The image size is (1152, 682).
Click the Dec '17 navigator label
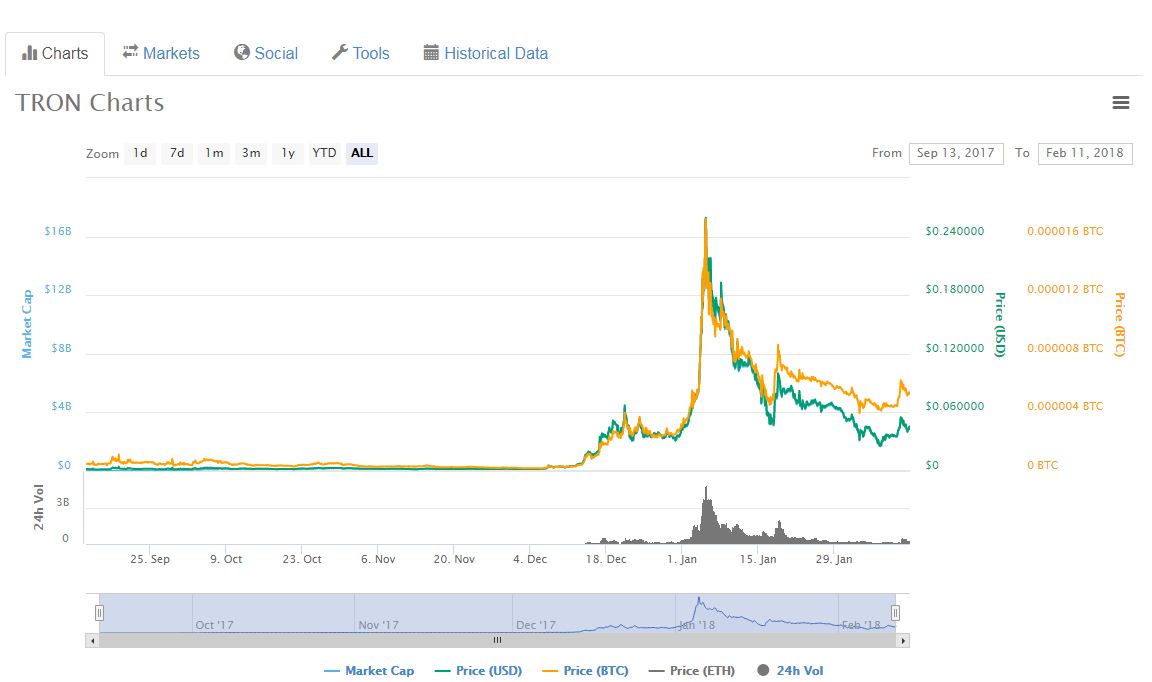pyautogui.click(x=536, y=625)
